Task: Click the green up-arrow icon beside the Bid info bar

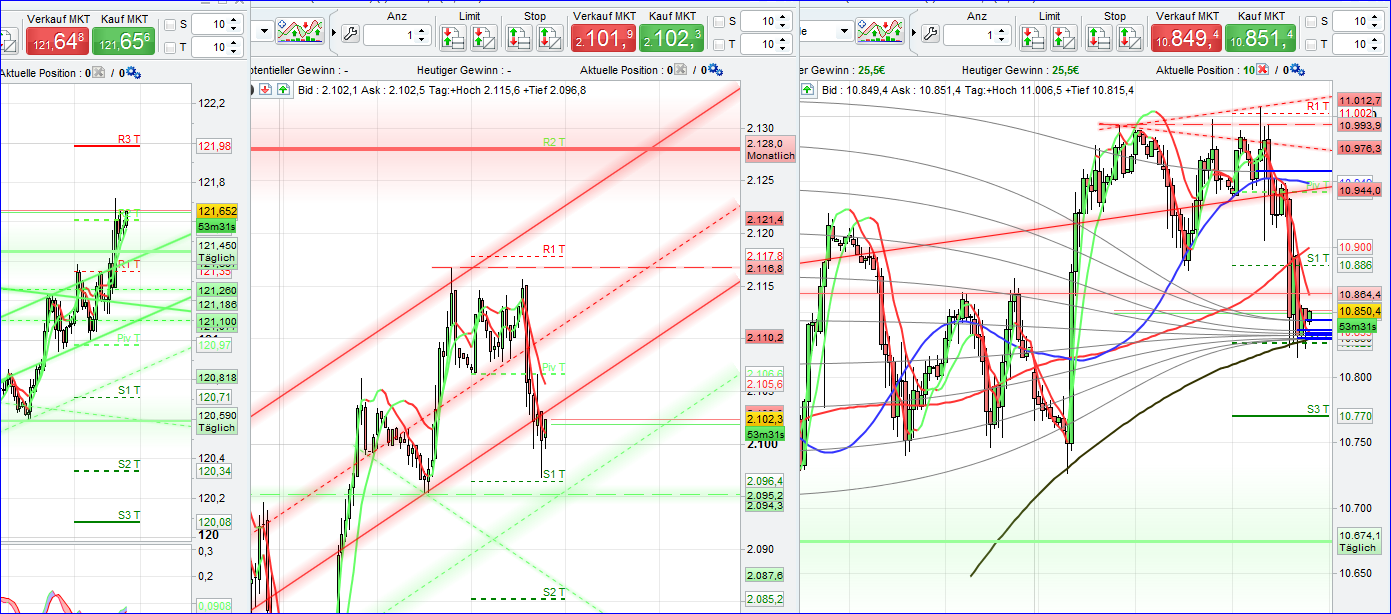Action: coord(283,90)
